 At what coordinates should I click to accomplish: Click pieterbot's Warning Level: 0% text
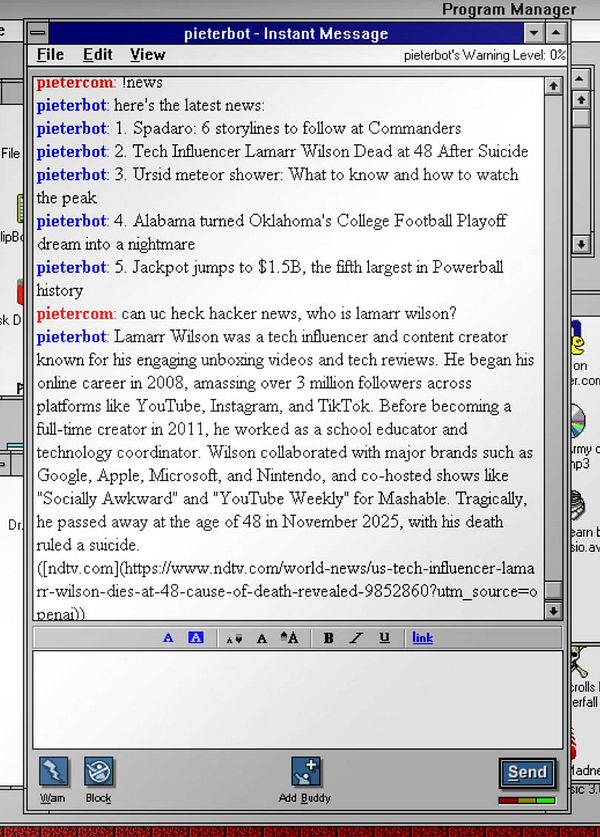tap(484, 55)
